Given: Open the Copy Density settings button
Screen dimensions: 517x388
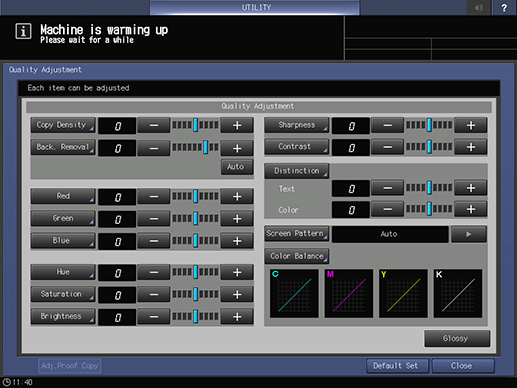Looking at the screenshot, I should pyautogui.click(x=63, y=125).
